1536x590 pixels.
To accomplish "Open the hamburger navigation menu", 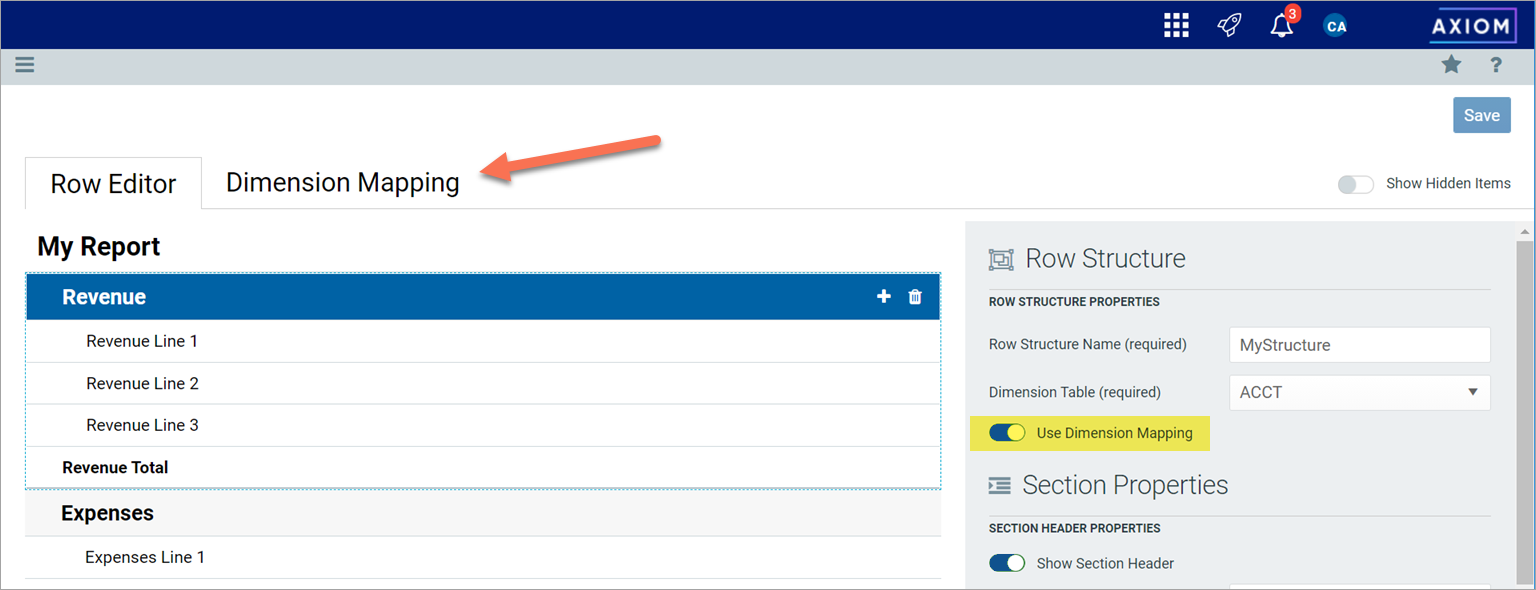I will (25, 65).
